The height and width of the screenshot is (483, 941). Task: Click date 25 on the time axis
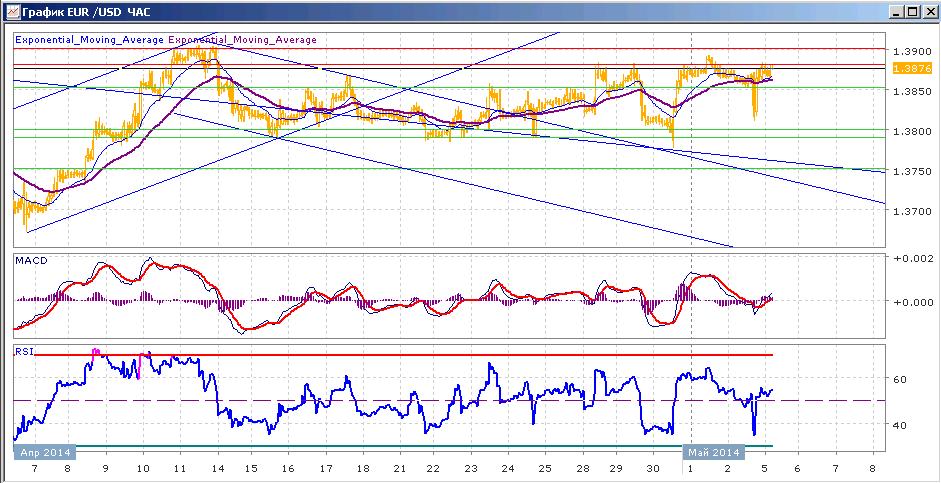(x=545, y=467)
